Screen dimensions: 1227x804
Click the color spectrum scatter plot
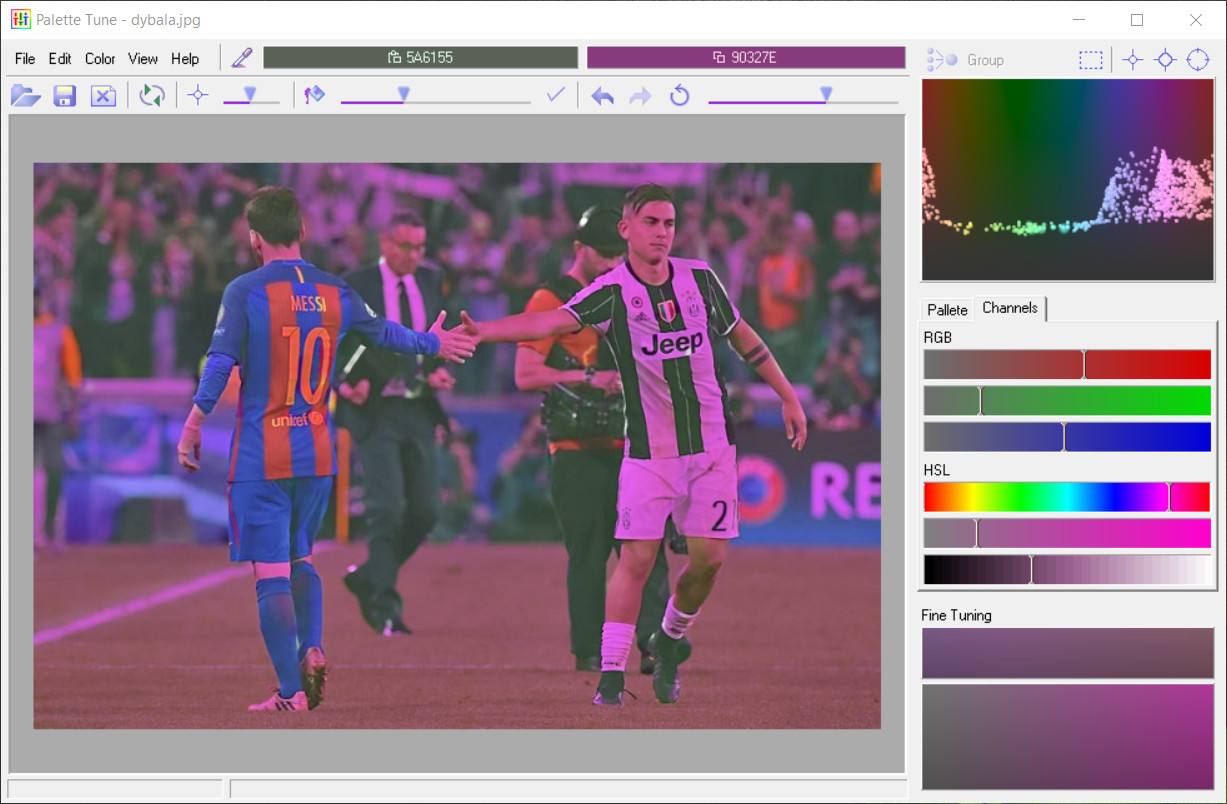pos(1067,180)
